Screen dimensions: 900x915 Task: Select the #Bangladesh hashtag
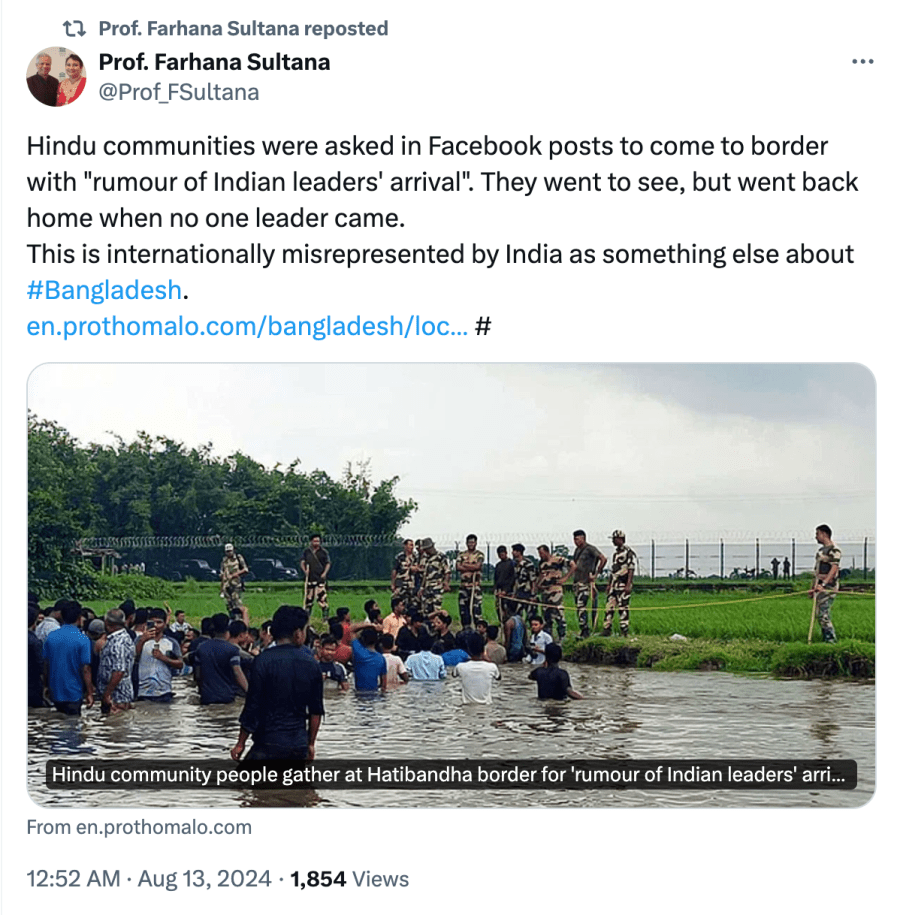[x=105, y=291]
